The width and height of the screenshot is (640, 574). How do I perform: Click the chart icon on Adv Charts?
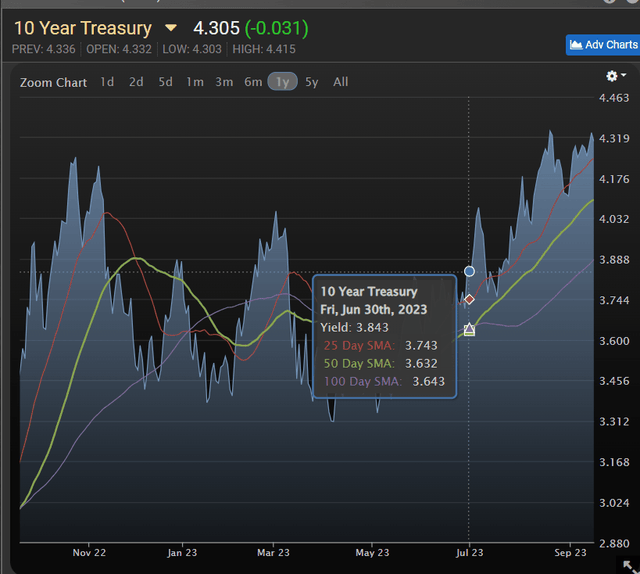click(576, 45)
